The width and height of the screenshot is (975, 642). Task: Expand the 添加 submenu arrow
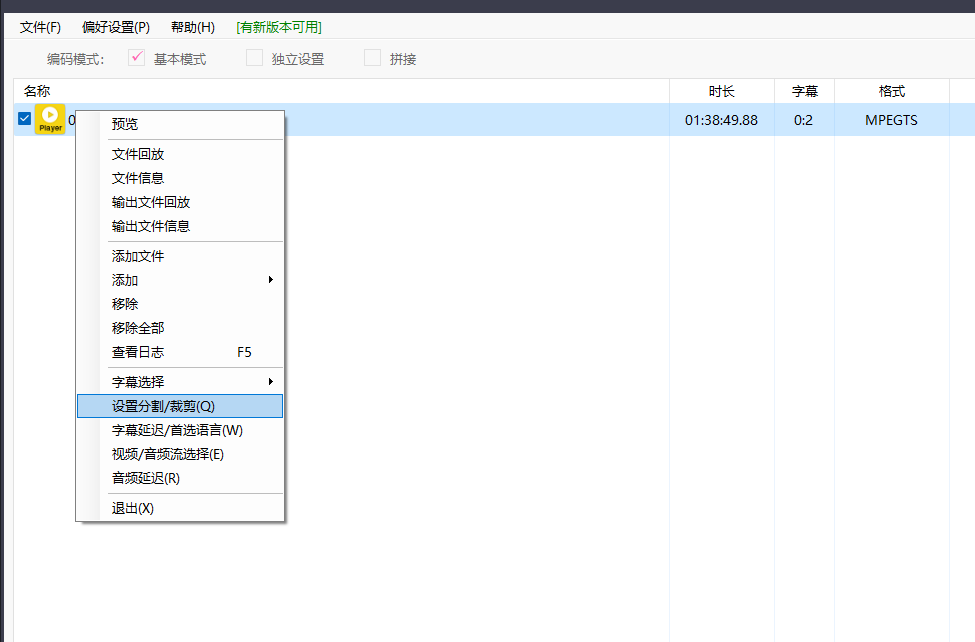pos(270,280)
